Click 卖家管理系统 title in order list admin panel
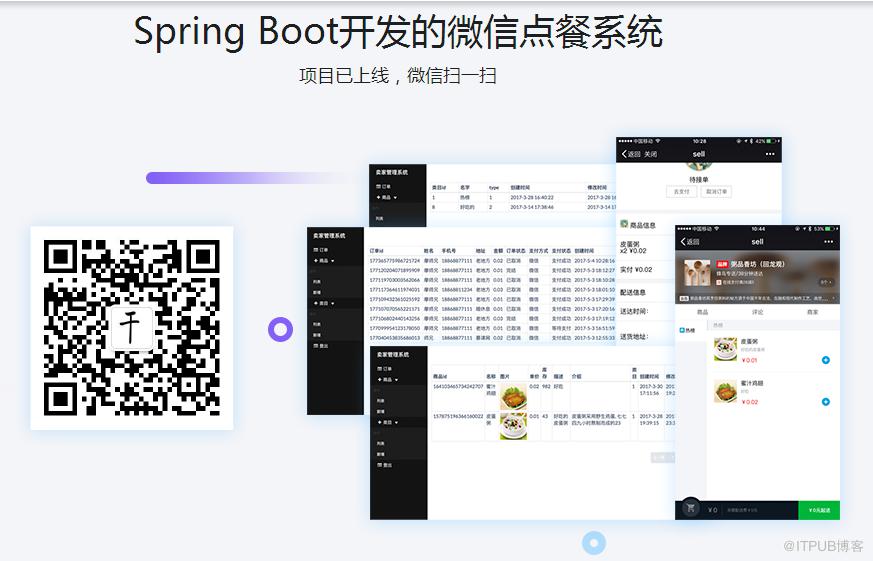 pyautogui.click(x=329, y=236)
